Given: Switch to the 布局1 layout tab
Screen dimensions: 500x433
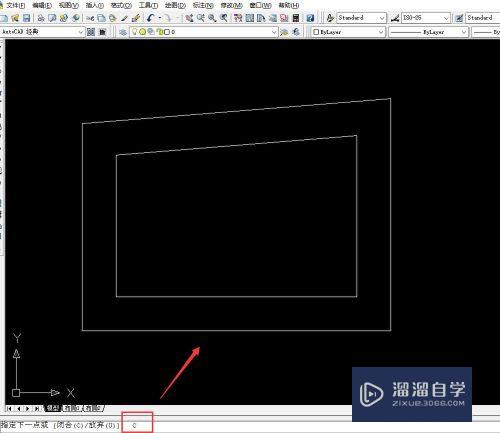Looking at the screenshot, I should click(71, 408).
